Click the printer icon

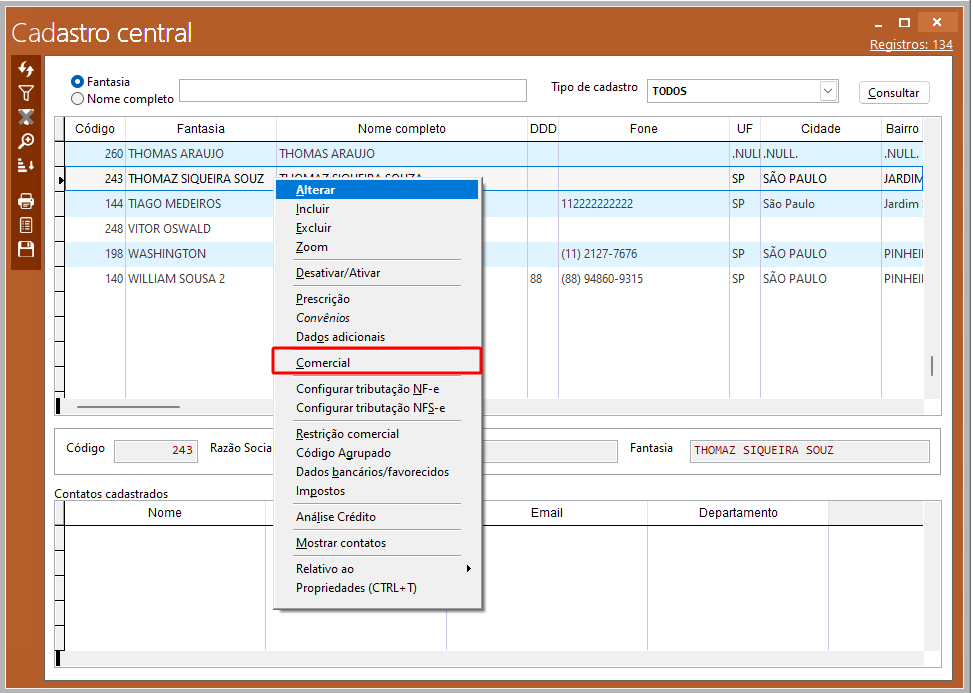tap(26, 201)
